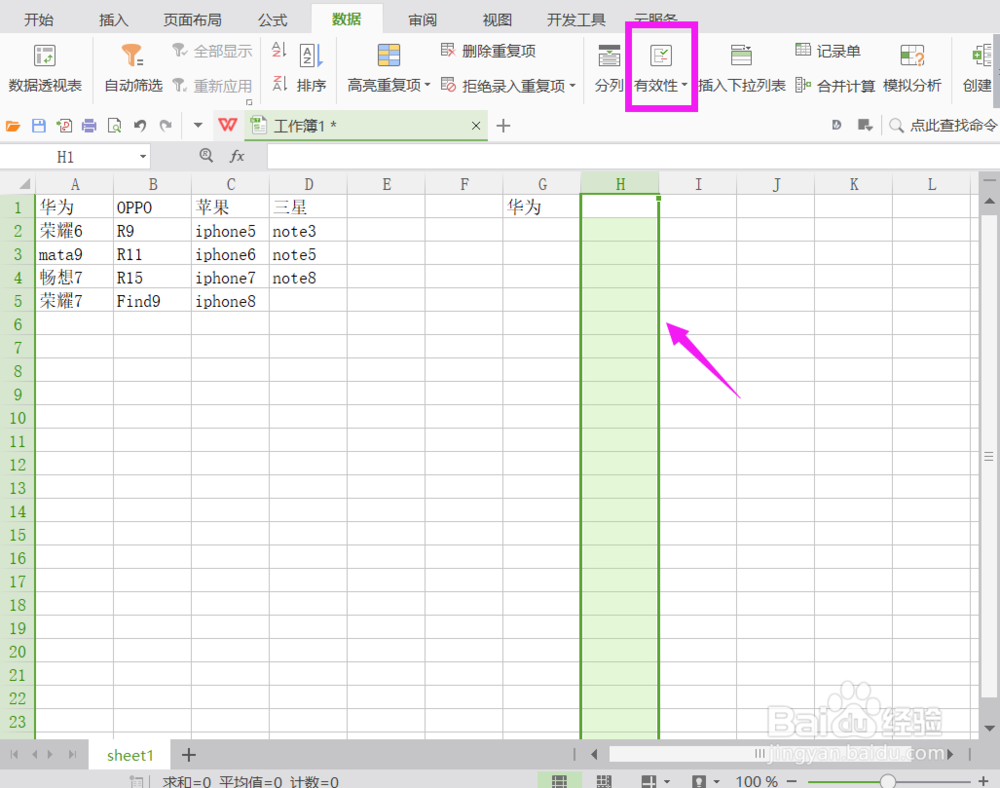Open the Name Box dropdown
This screenshot has height=788, width=1000.
(x=143, y=157)
